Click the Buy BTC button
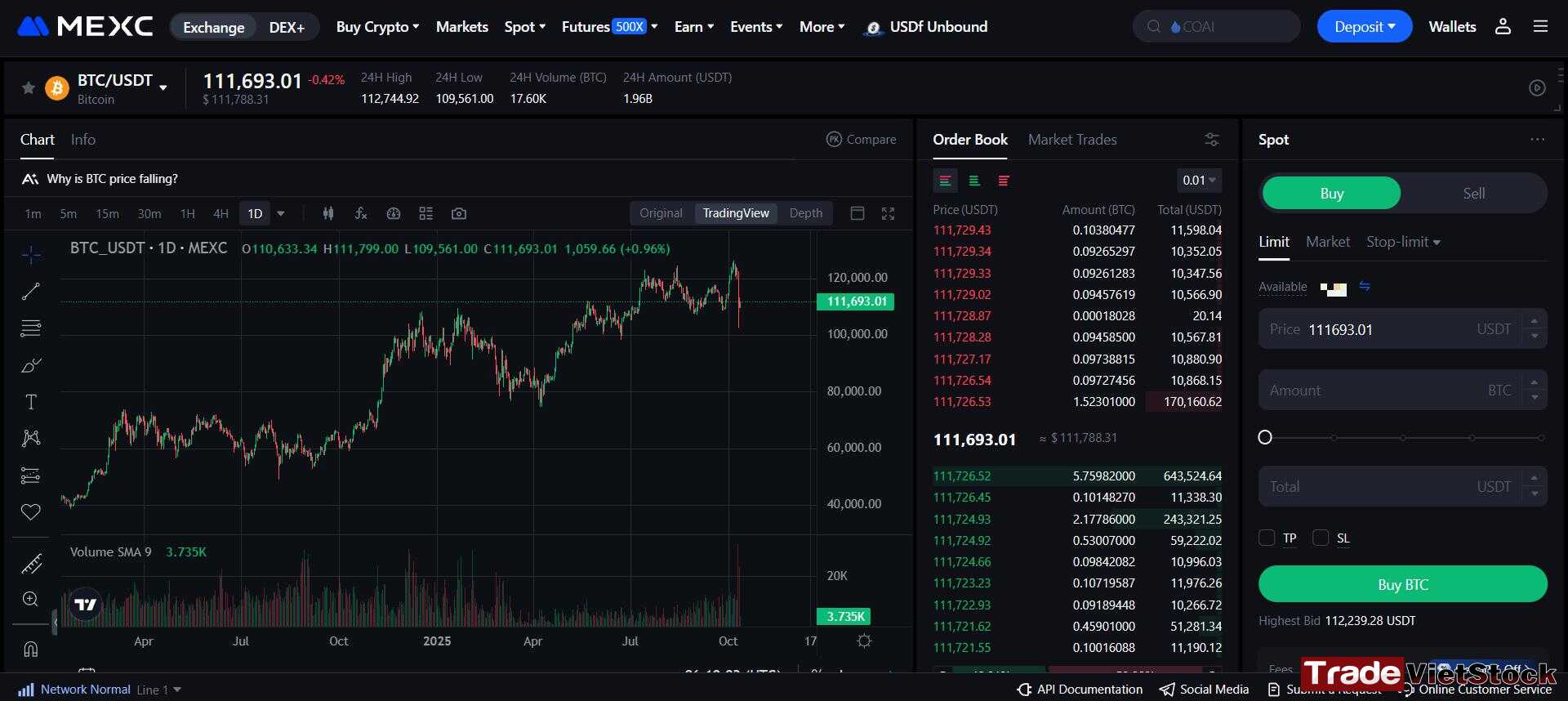Viewport: 1568px width, 701px height. point(1402,584)
